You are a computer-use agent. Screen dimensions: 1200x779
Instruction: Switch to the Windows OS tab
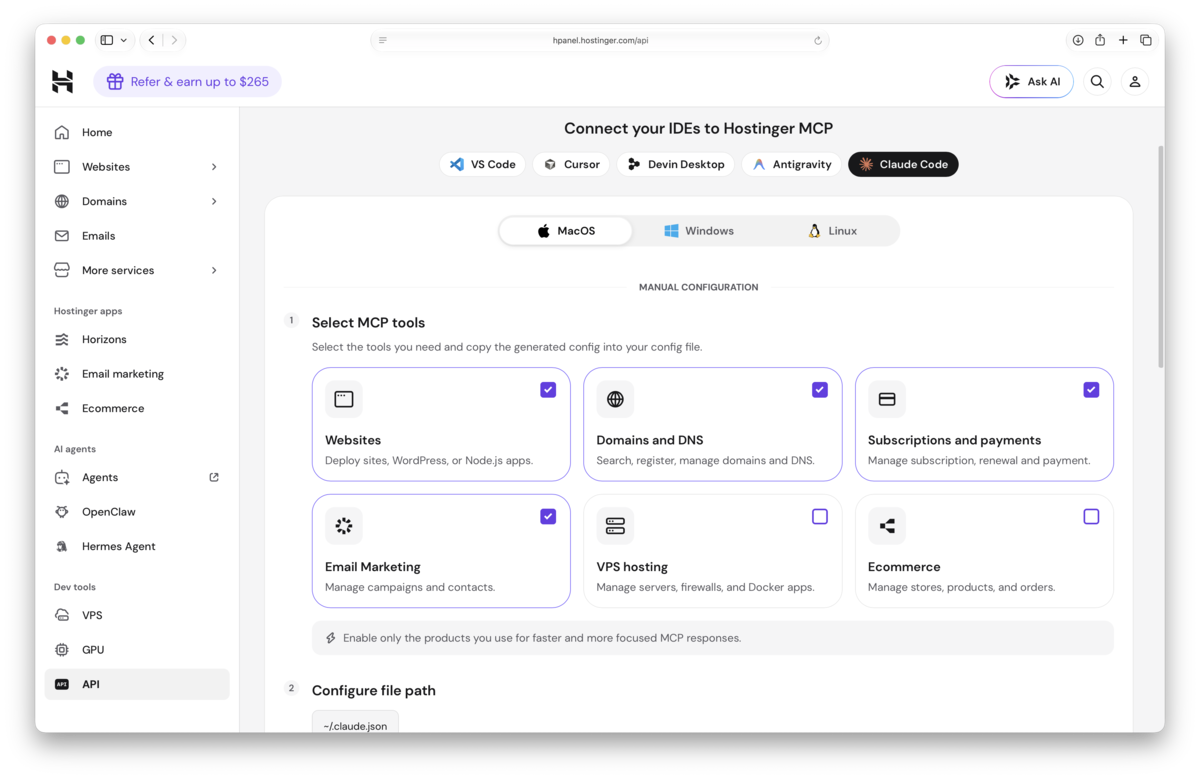[x=699, y=231]
